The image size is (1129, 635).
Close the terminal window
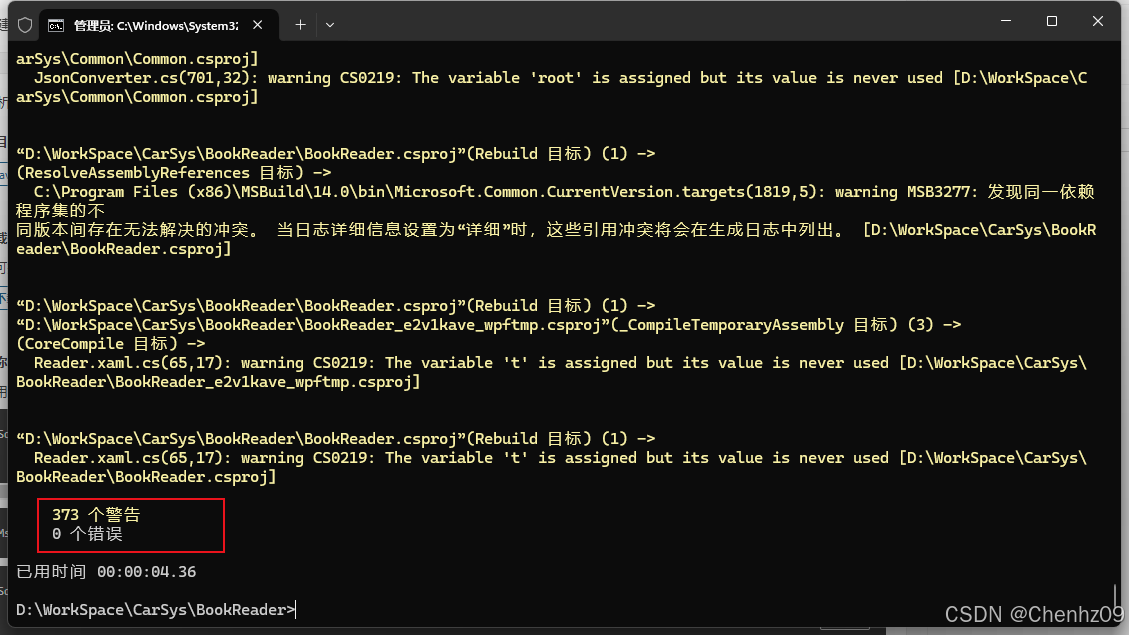(x=1098, y=22)
